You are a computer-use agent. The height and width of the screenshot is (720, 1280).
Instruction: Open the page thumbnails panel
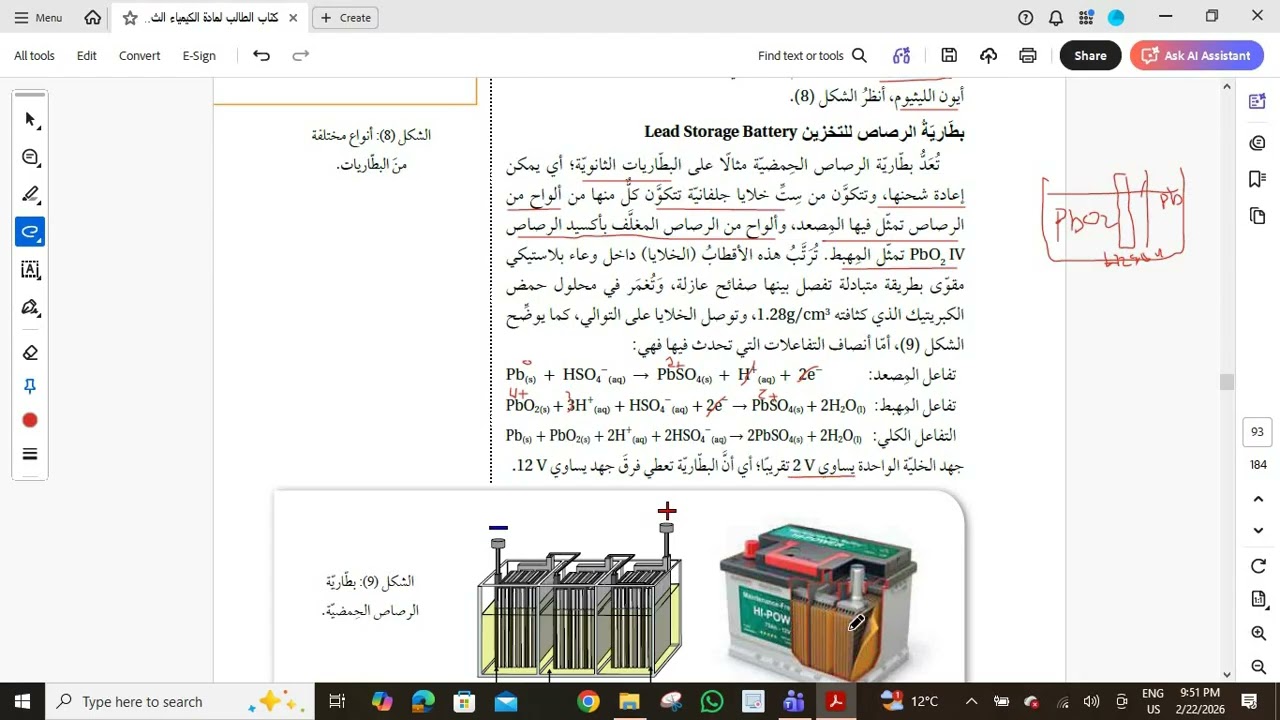click(1258, 216)
